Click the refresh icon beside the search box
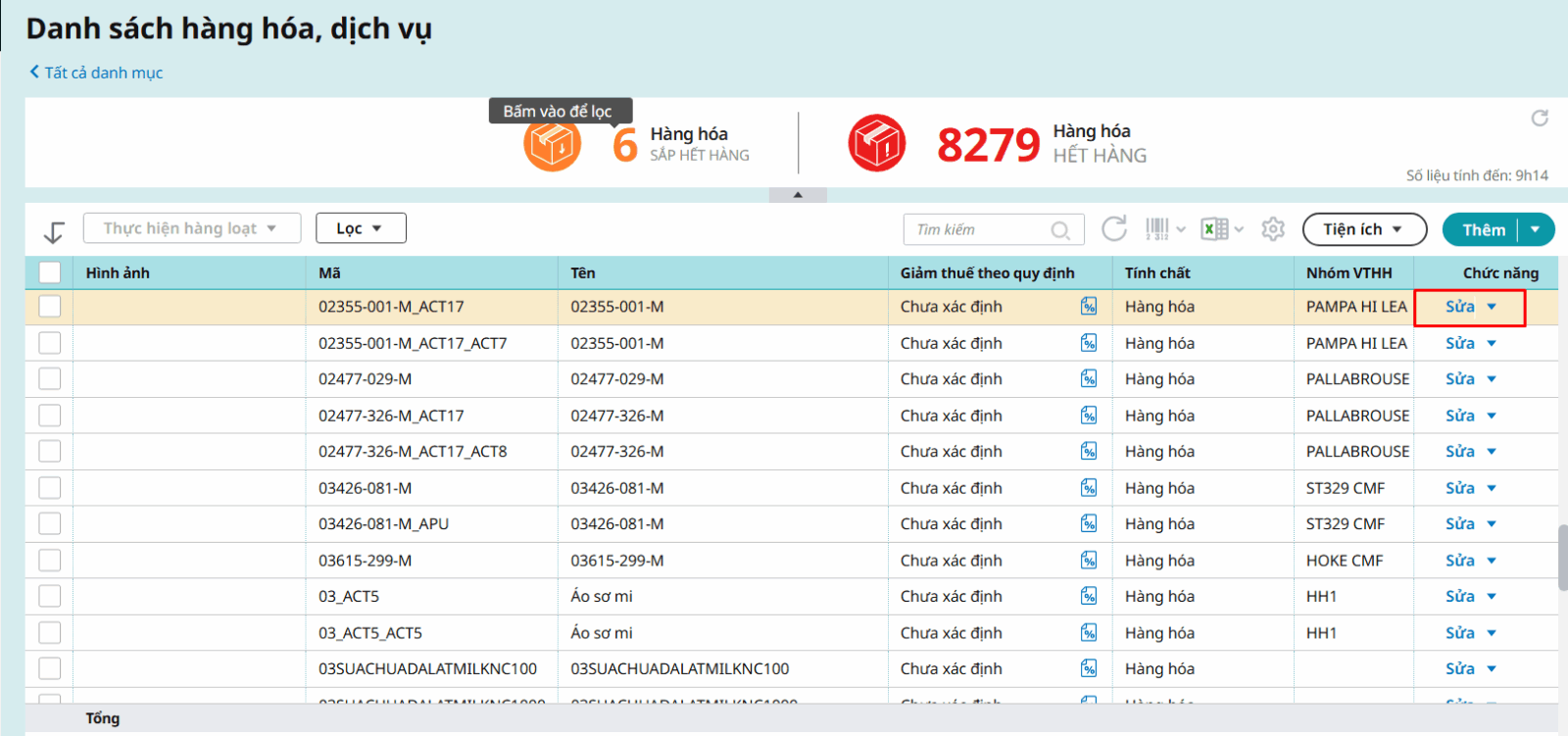 pyautogui.click(x=1114, y=229)
